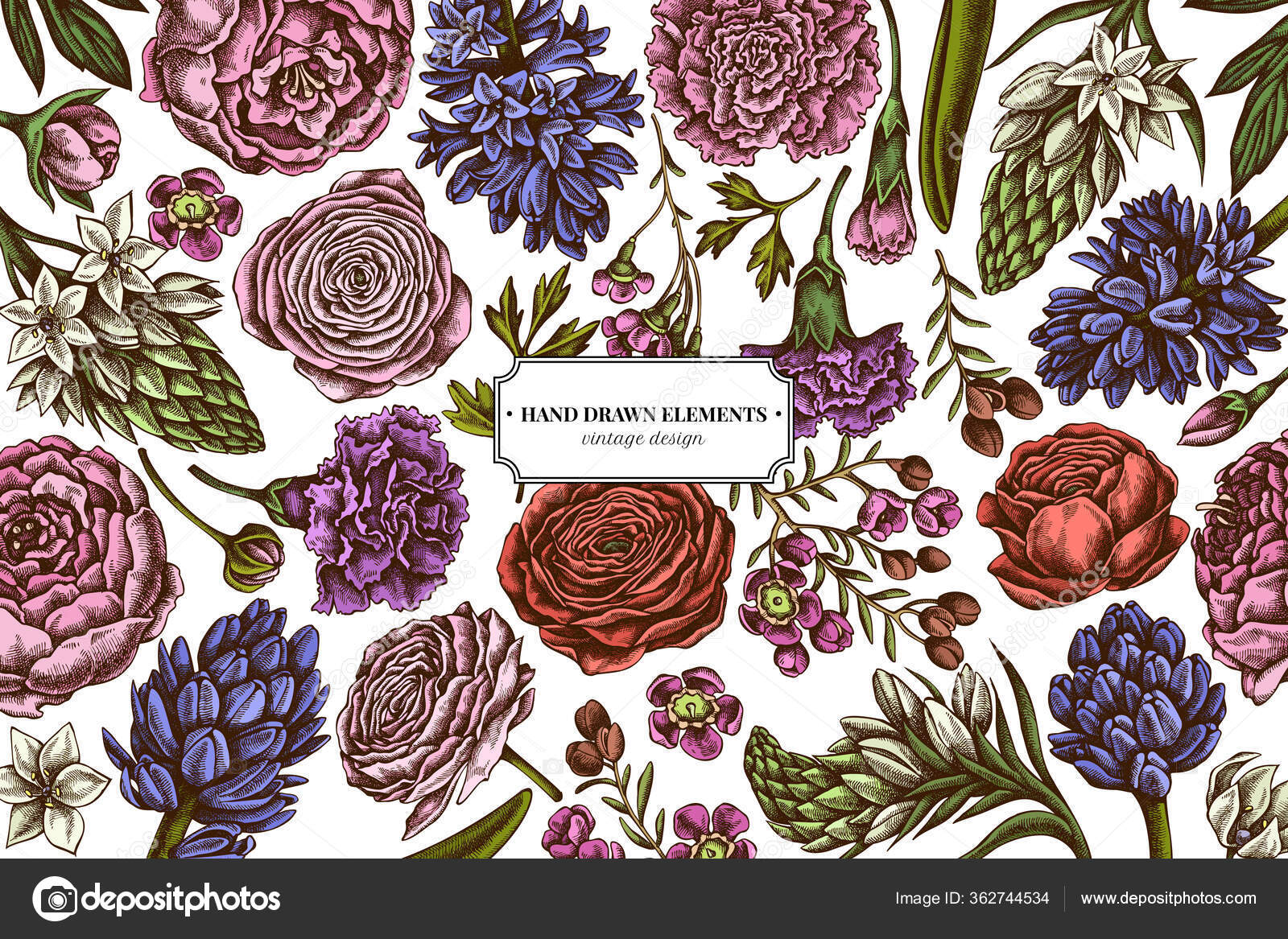This screenshot has height=939, width=1288.
Task: Click the 'vintage design' subtitle text
Action: tap(643, 439)
